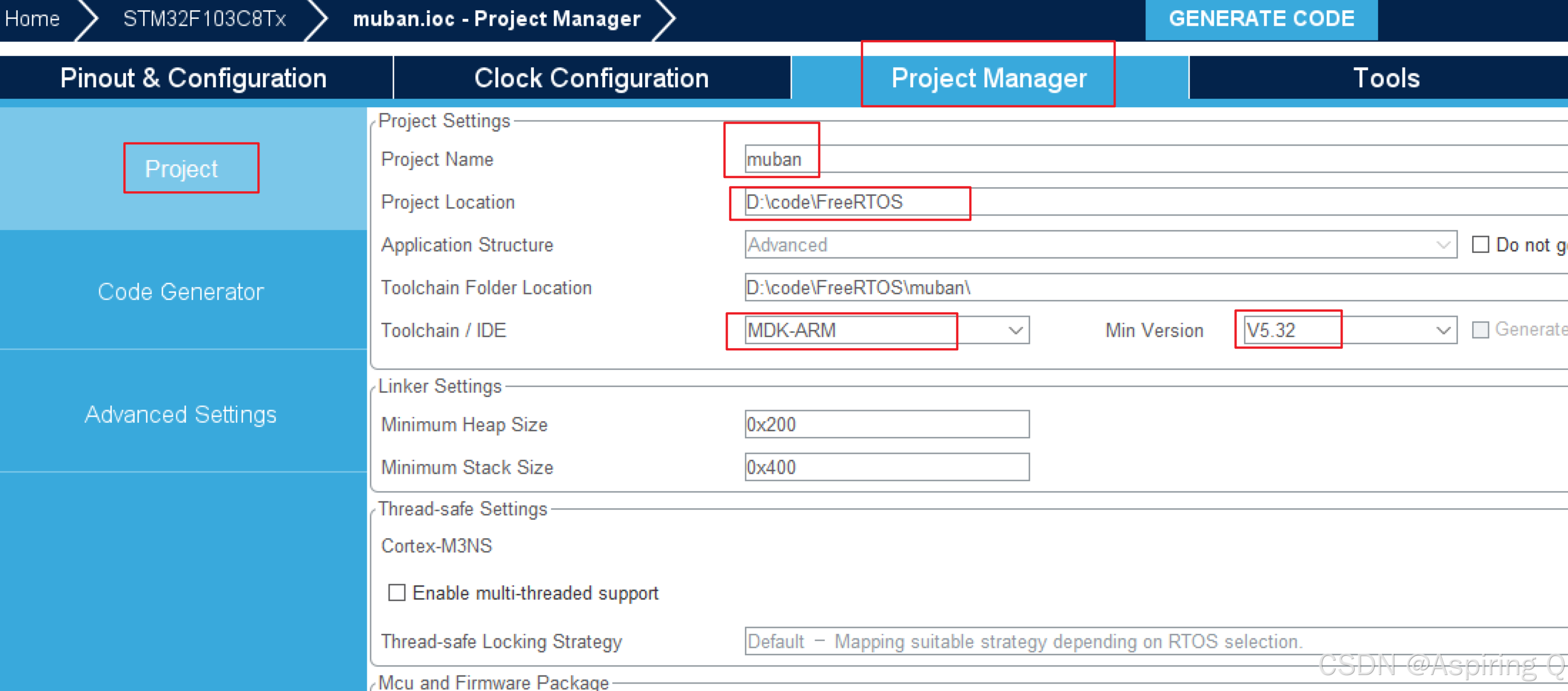Screen dimensions: 1568x691
Task: Click the 'Toolchain / IDE' label
Action: tap(444, 330)
